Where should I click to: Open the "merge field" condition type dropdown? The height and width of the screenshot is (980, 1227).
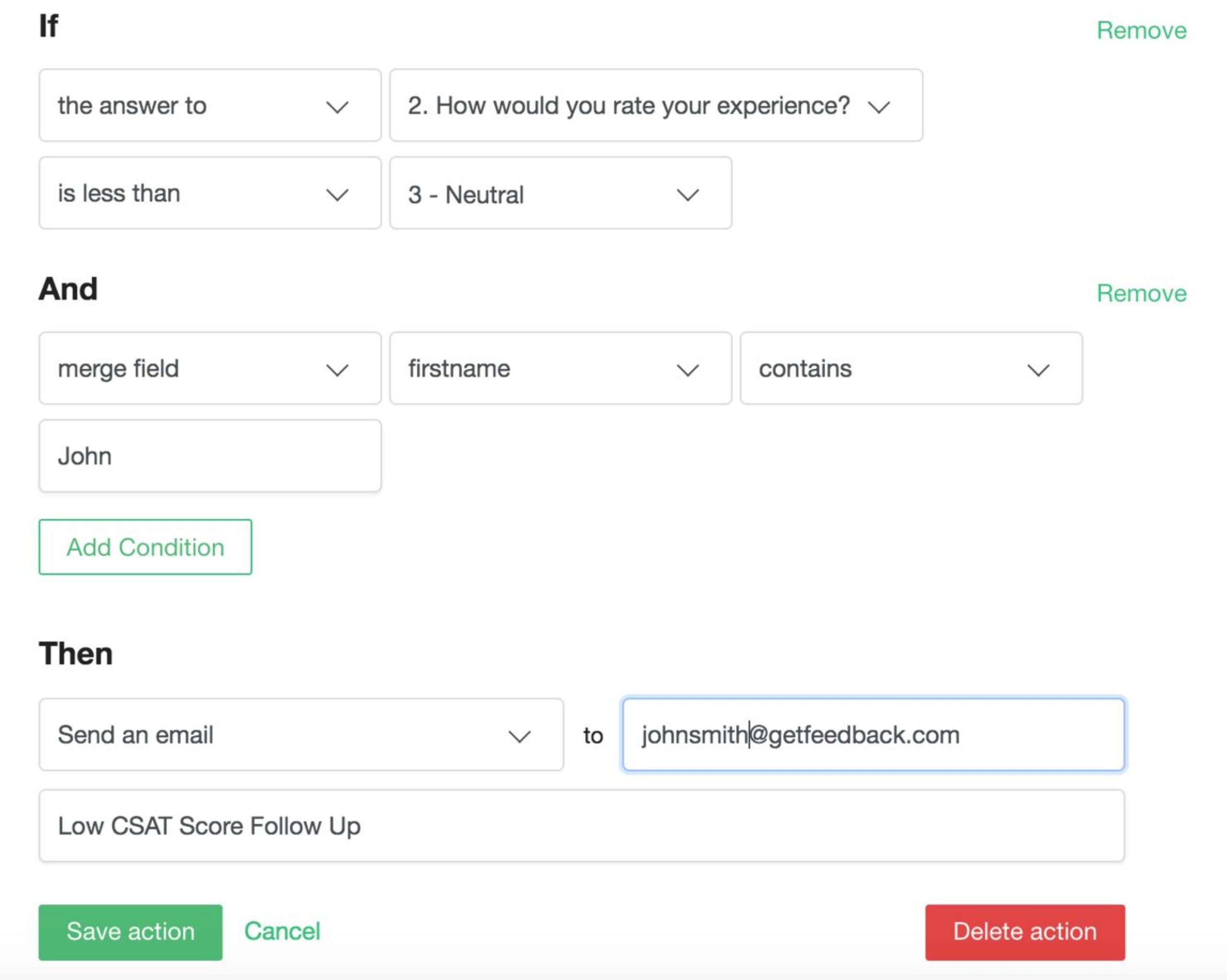210,369
